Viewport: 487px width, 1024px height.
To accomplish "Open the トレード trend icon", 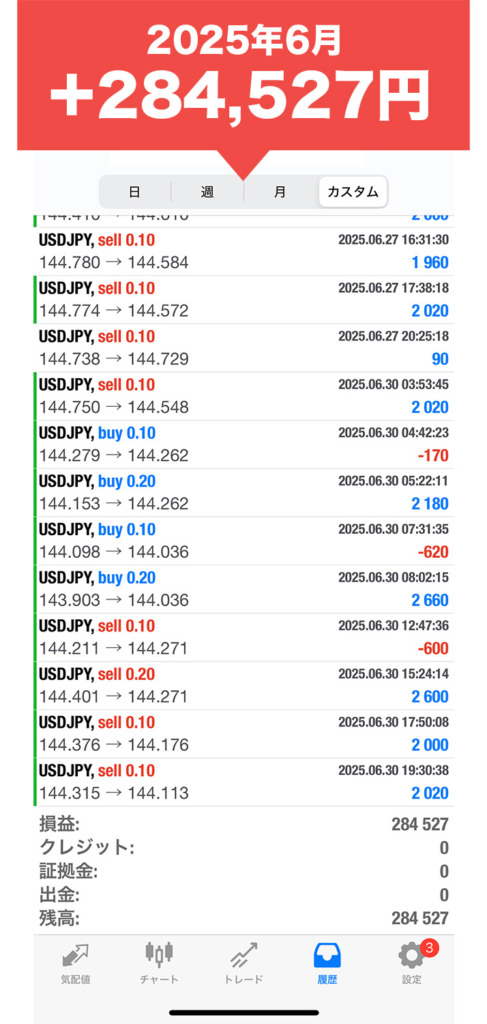I will tap(244, 955).
